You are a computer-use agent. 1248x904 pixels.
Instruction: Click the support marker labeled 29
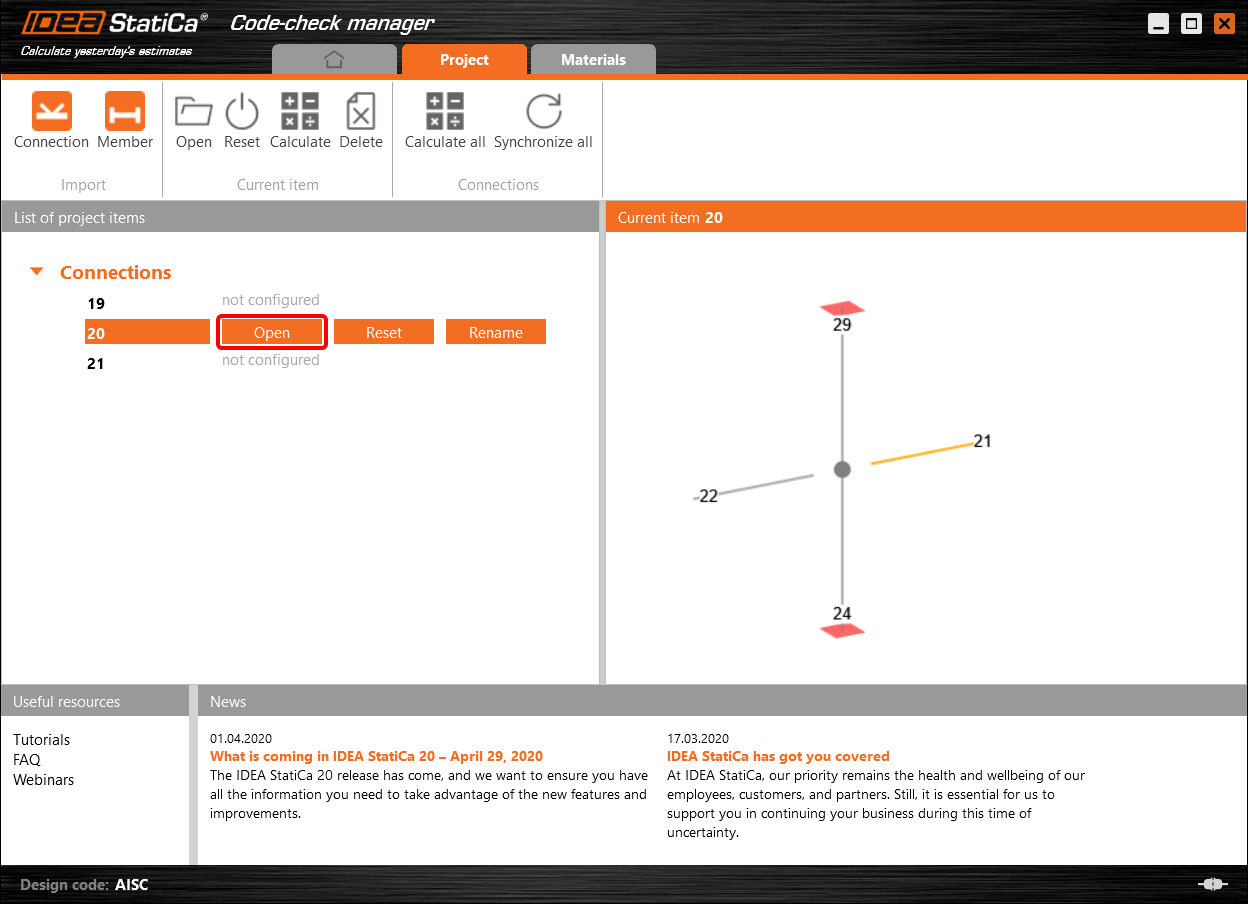coord(842,308)
